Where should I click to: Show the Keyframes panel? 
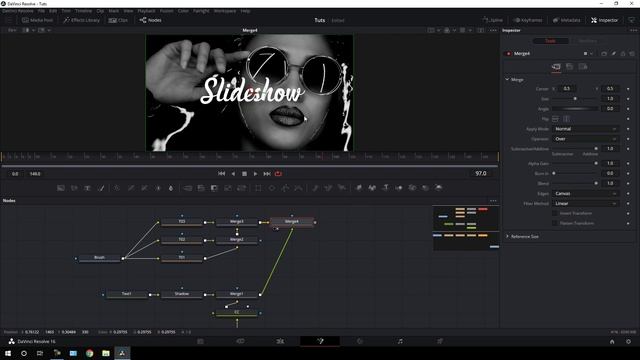[x=528, y=20]
